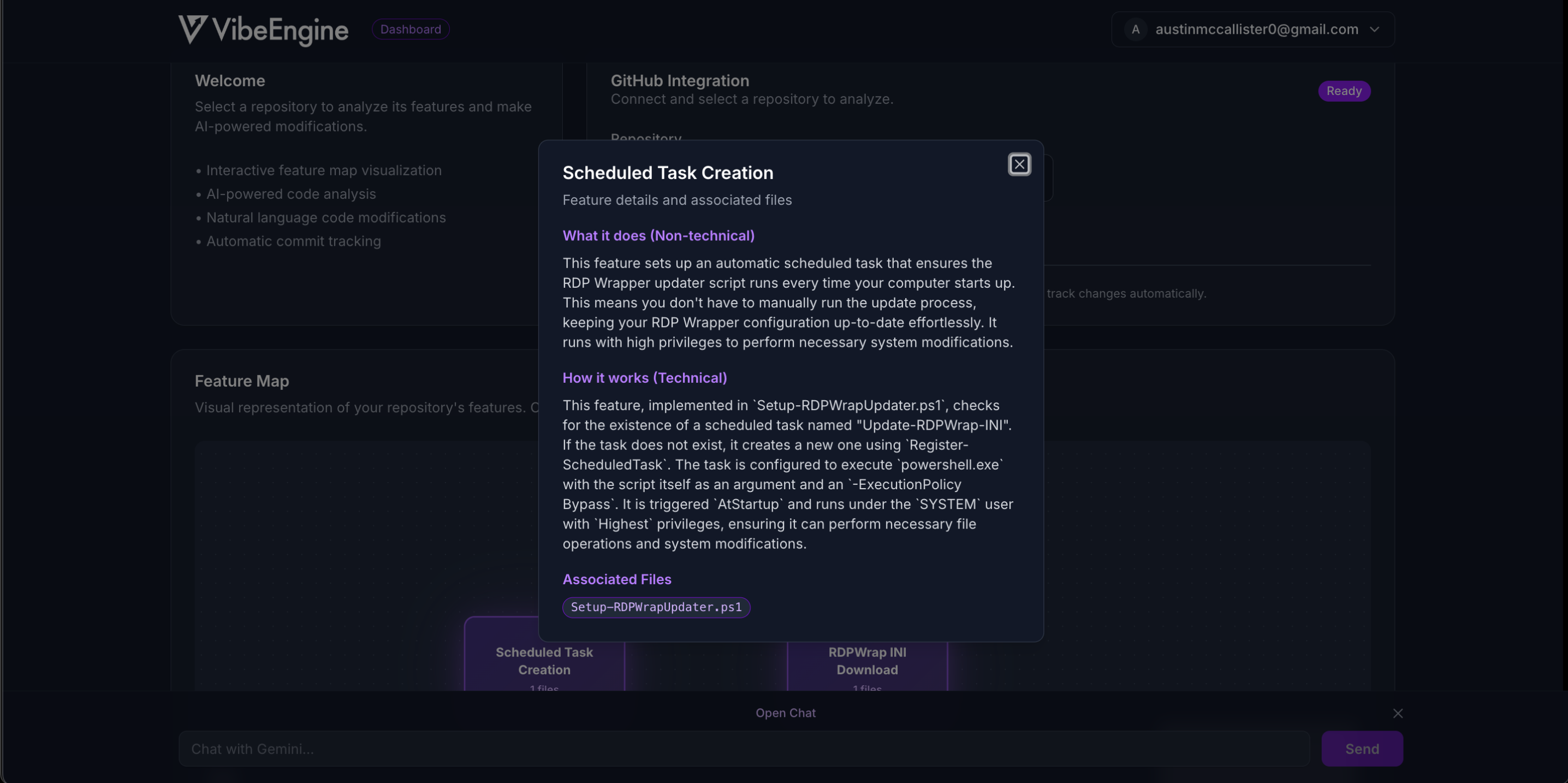Click the Feature Map section title

[x=242, y=381]
